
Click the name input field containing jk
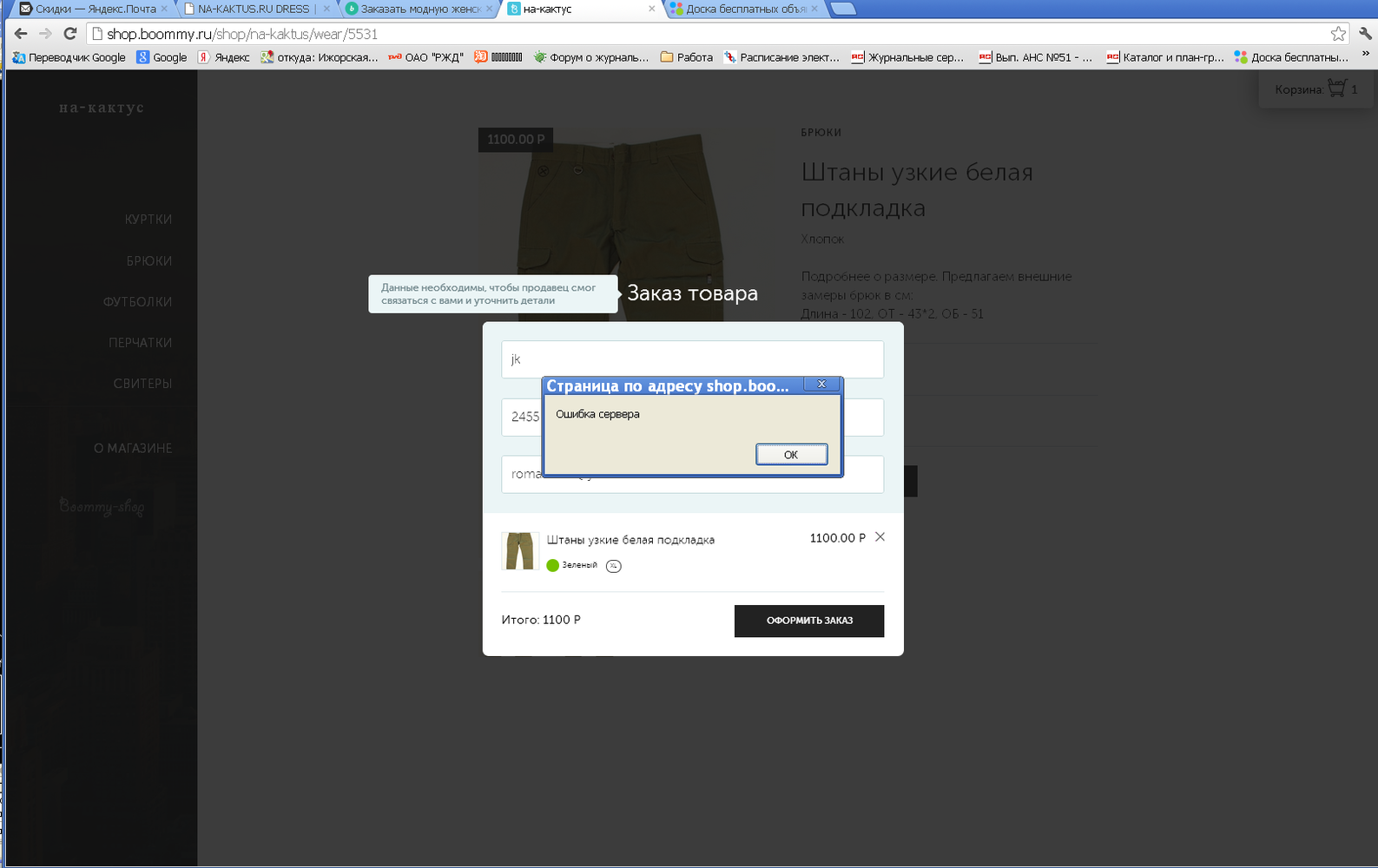point(691,359)
